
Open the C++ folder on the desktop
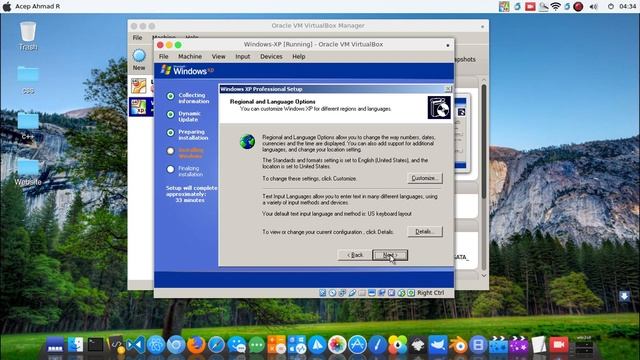click(x=28, y=126)
